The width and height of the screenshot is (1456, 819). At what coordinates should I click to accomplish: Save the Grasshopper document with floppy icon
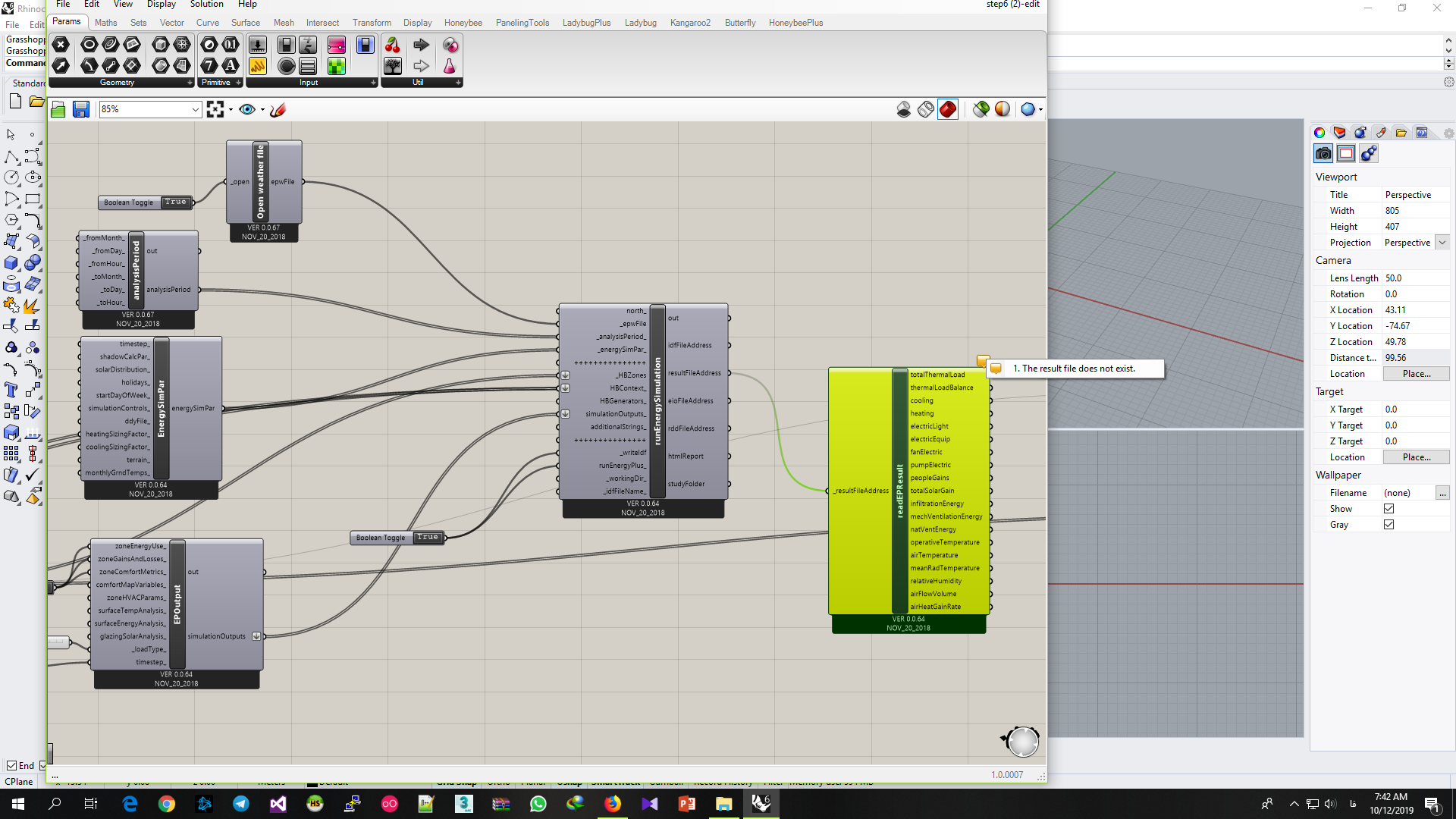pos(81,109)
